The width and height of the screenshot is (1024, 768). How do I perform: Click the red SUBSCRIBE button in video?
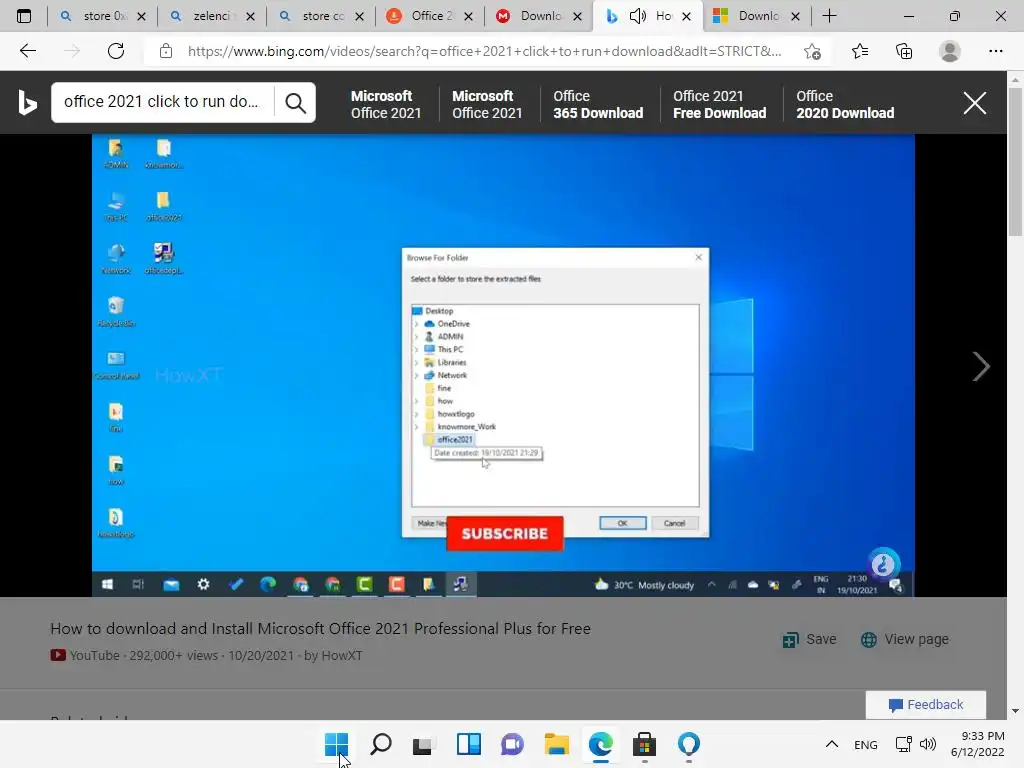coord(505,534)
